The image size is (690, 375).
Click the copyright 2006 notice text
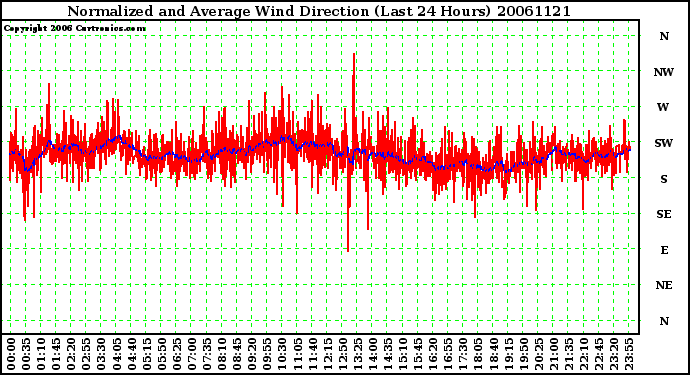[74, 29]
